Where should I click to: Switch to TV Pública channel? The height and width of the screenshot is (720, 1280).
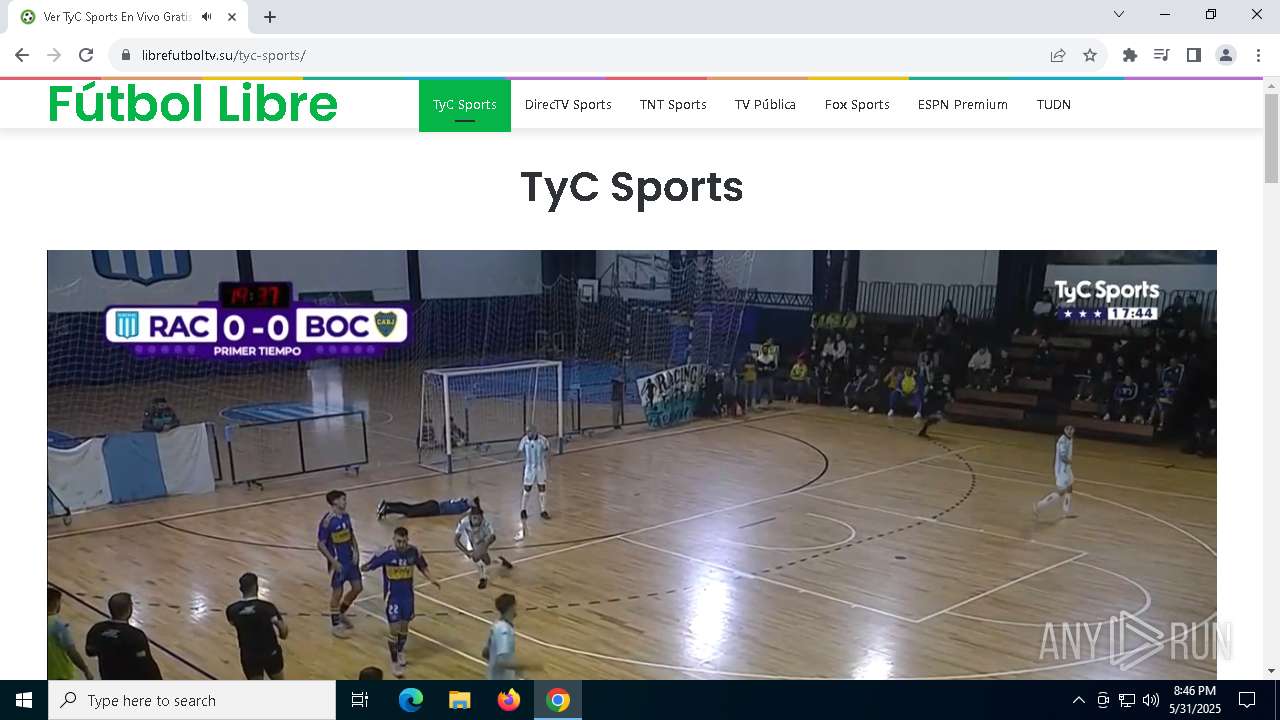point(765,105)
